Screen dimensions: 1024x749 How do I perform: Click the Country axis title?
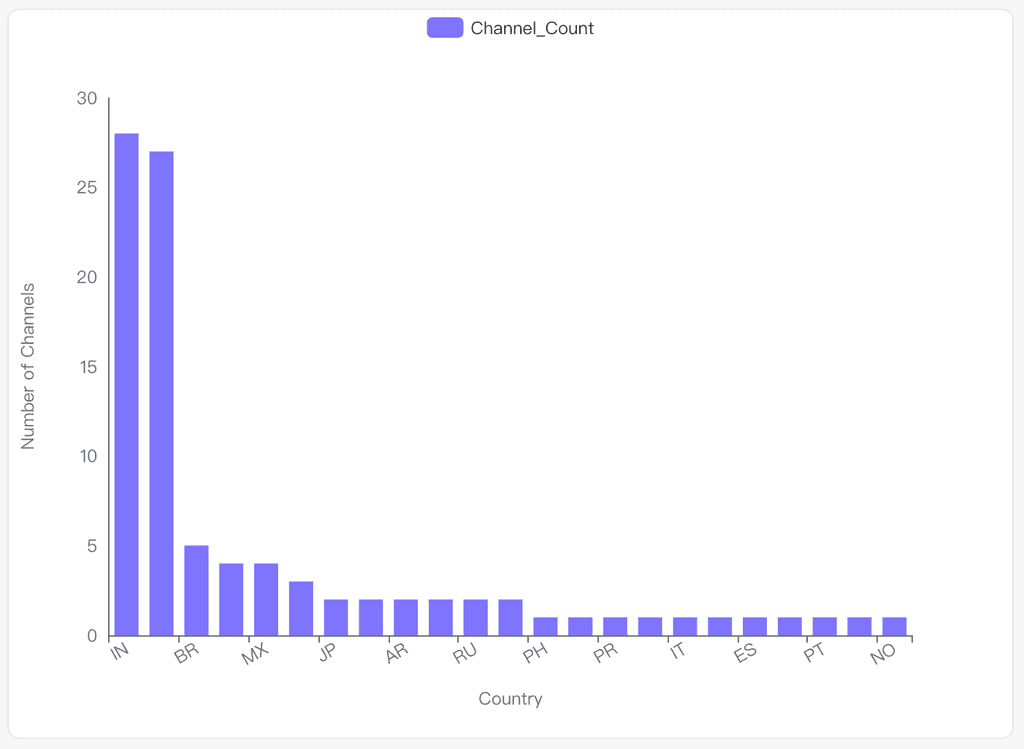point(511,698)
